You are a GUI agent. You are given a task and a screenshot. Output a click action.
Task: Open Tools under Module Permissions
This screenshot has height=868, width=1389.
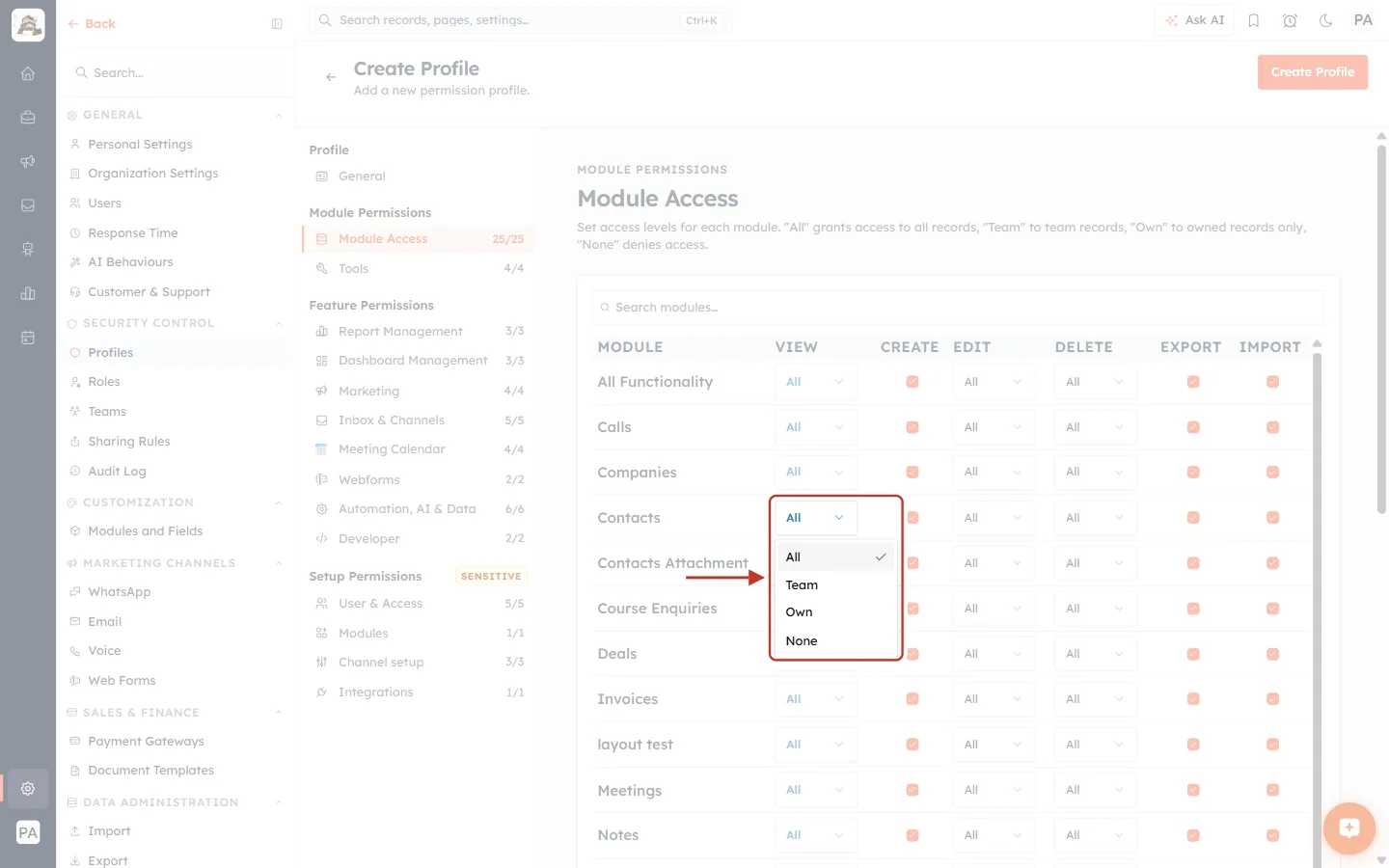[419, 269]
